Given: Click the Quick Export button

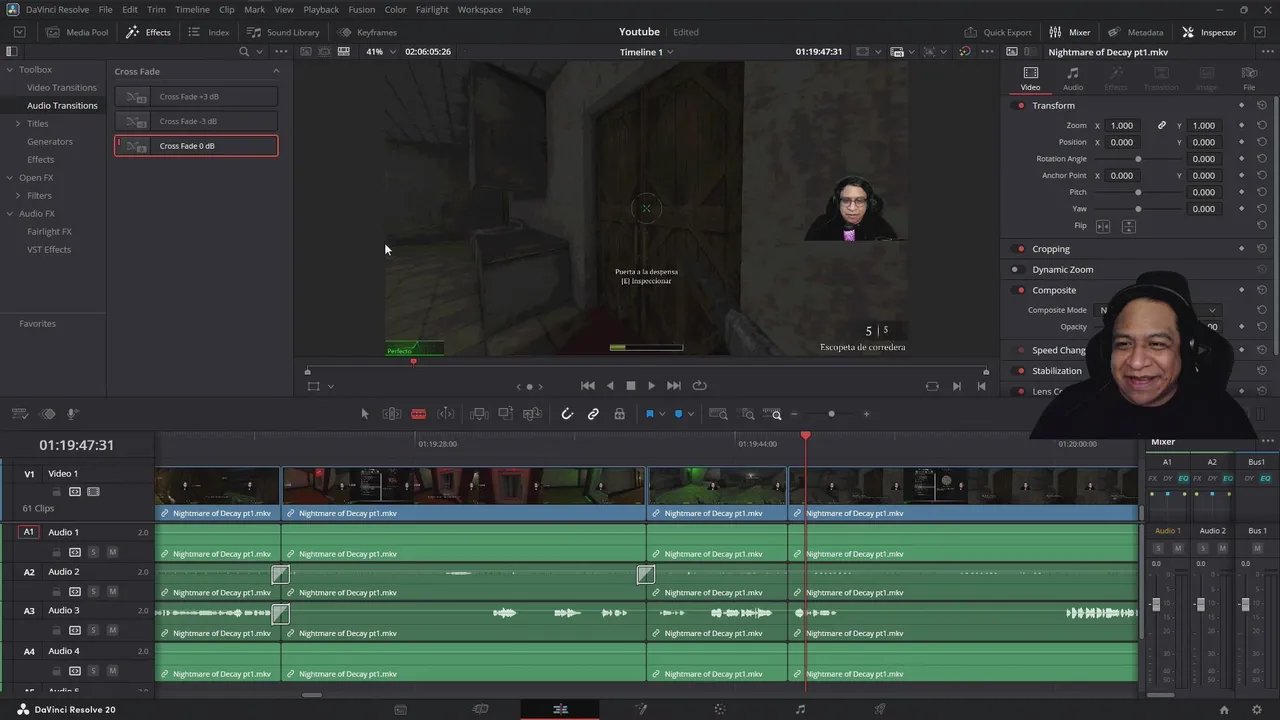Looking at the screenshot, I should pyautogui.click(x=998, y=32).
